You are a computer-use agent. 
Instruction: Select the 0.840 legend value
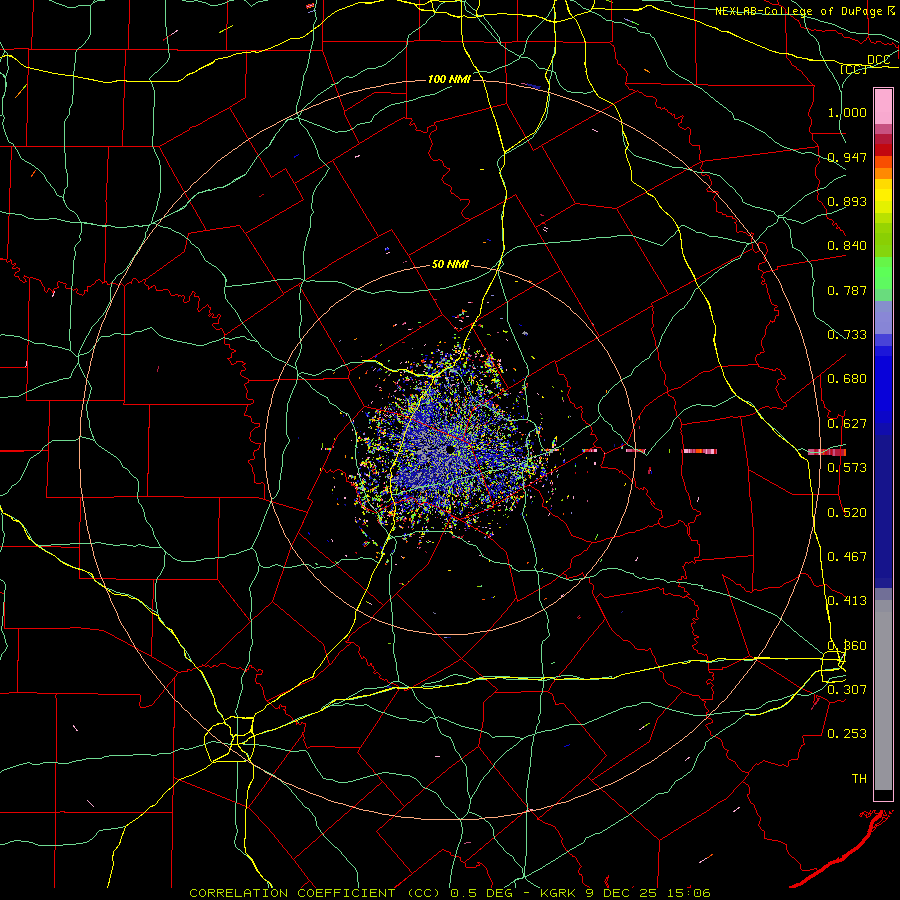(847, 246)
